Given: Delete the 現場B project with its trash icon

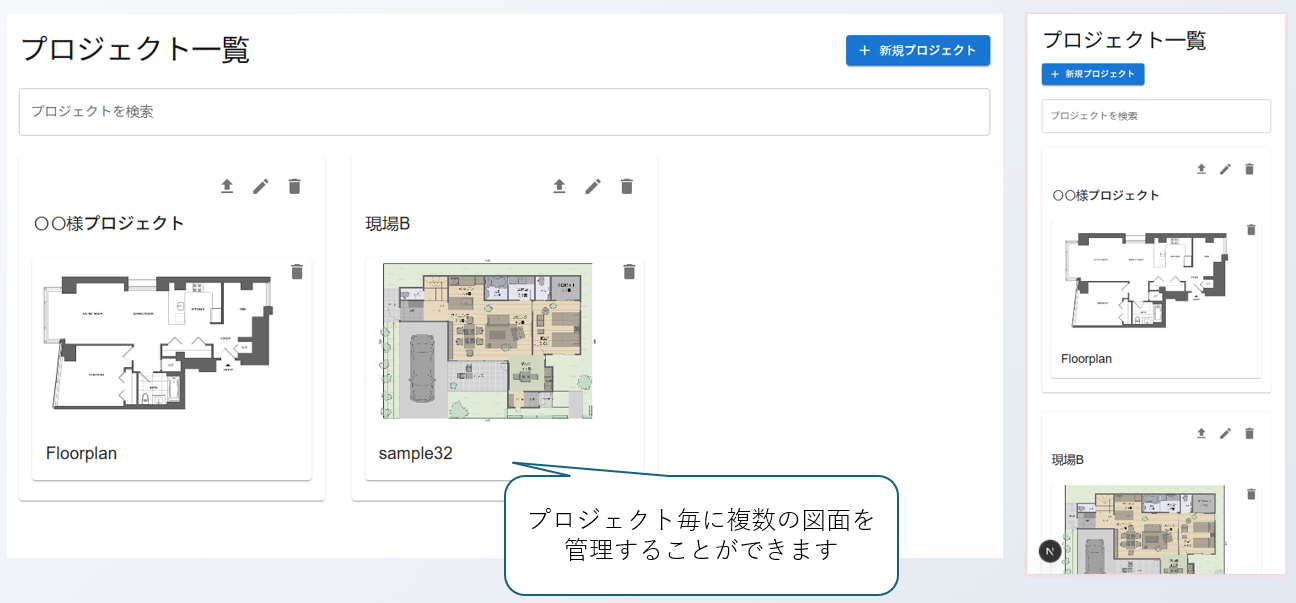Looking at the screenshot, I should click(627, 186).
